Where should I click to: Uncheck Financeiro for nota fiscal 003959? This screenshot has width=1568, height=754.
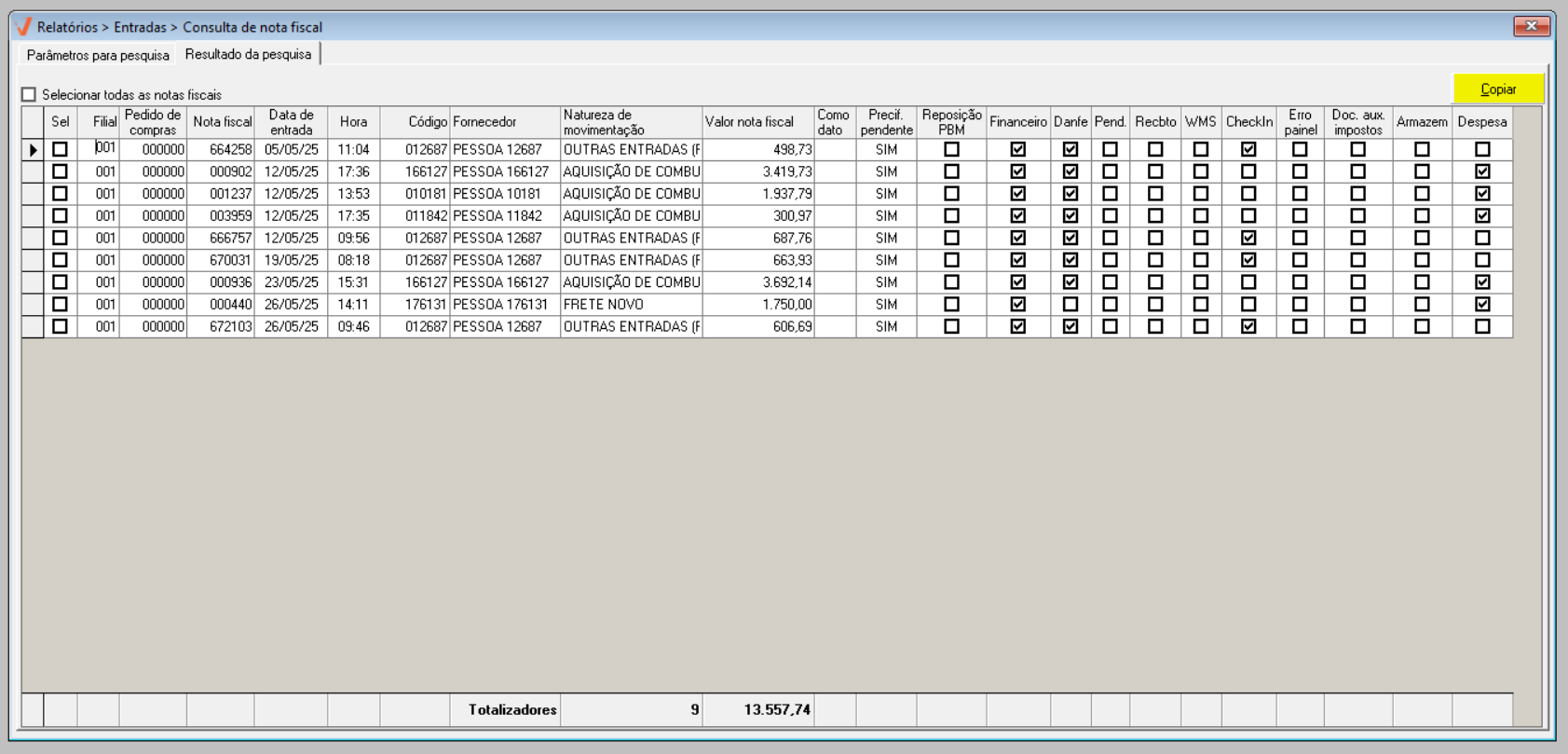pyautogui.click(x=1018, y=216)
